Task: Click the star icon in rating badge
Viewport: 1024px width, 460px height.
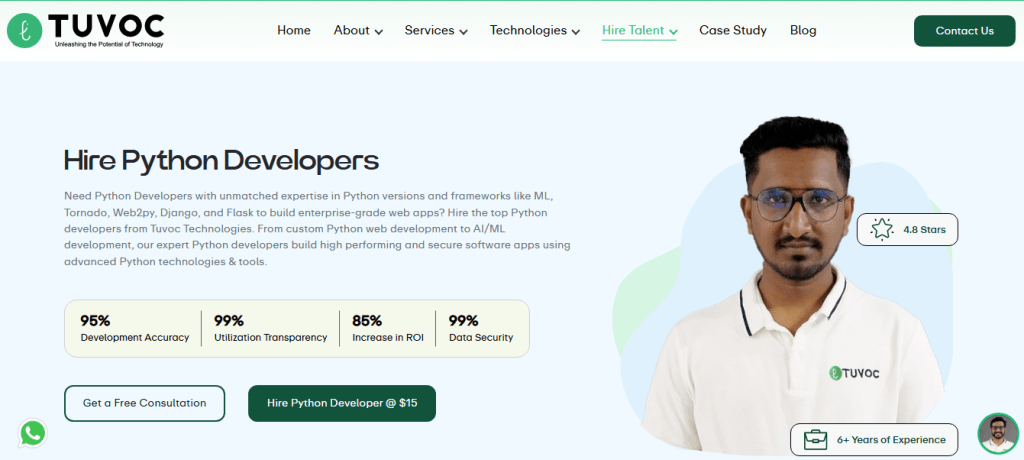Action: click(x=881, y=229)
